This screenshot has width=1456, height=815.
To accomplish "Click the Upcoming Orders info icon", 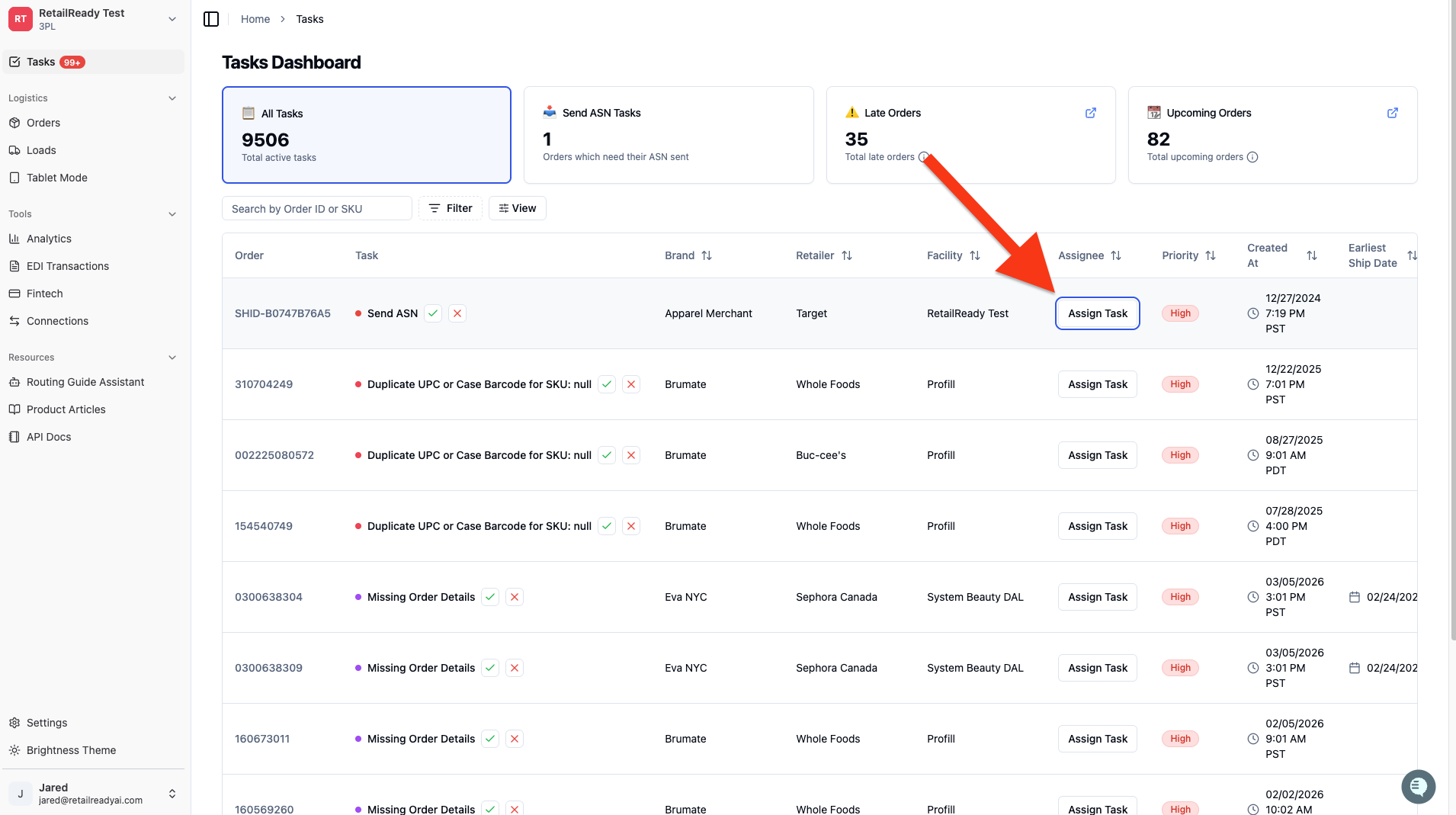I will (1252, 157).
